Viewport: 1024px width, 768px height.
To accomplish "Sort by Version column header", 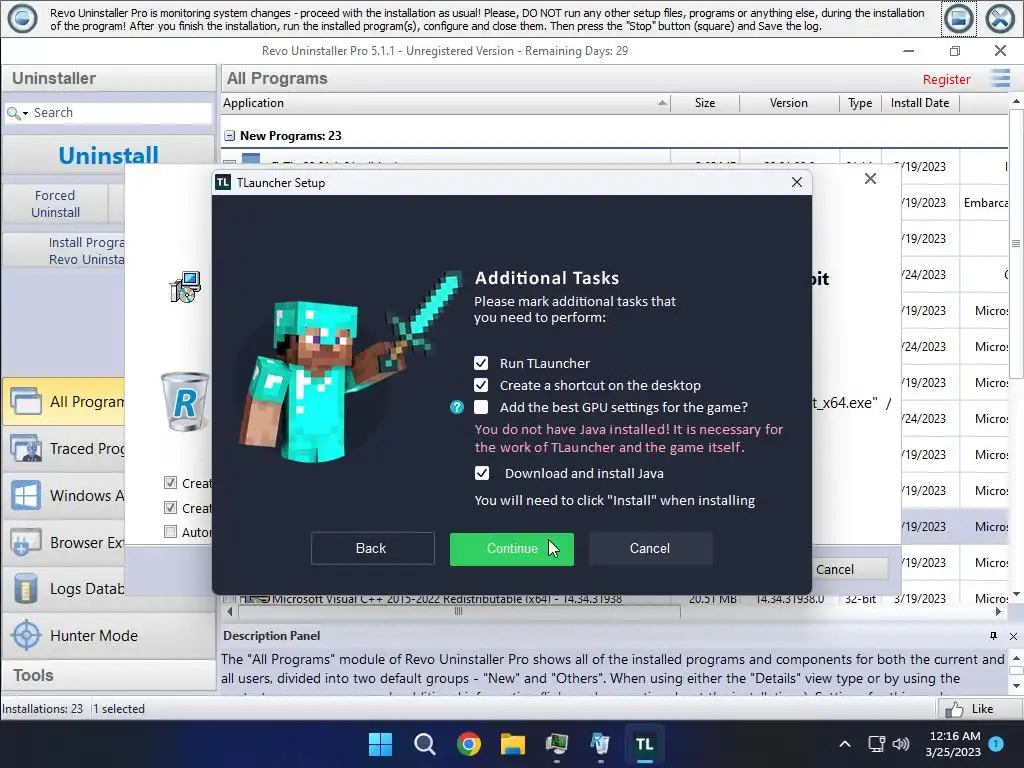I will [x=788, y=103].
